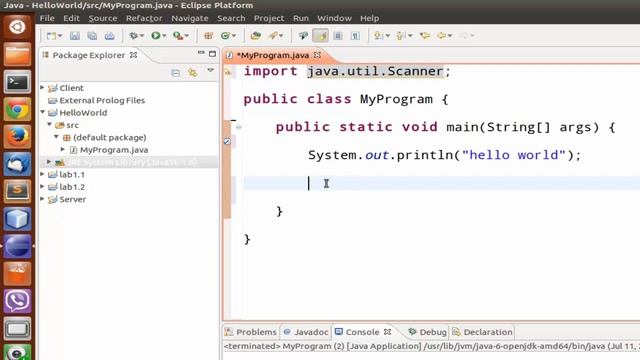Expand MyProgram.java in Package Explorer
The width and height of the screenshot is (640, 360).
(63, 149)
